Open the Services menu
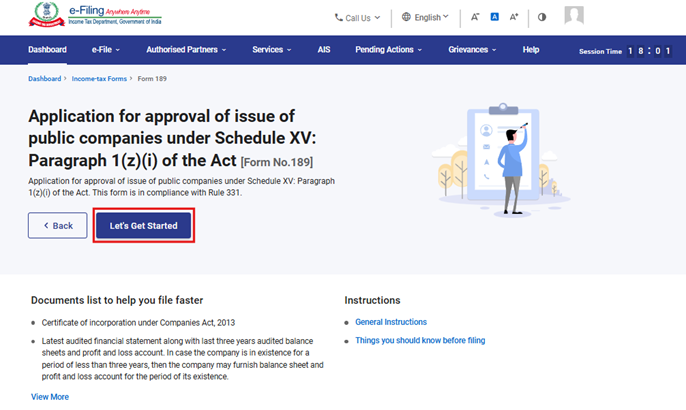Screen dimensions: 686x410 [x=271, y=50]
